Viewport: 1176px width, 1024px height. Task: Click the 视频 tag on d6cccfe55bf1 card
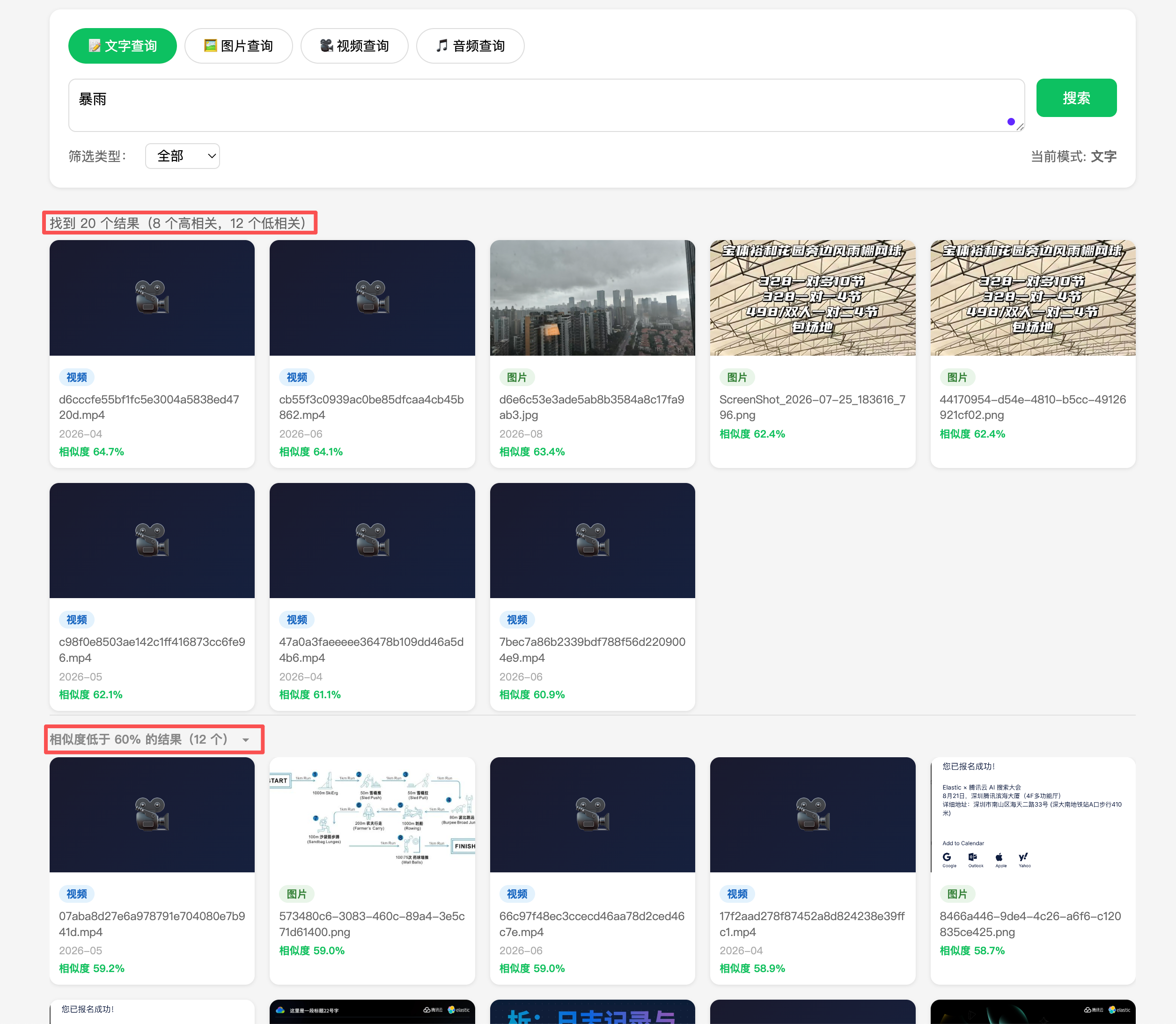pyautogui.click(x=77, y=377)
